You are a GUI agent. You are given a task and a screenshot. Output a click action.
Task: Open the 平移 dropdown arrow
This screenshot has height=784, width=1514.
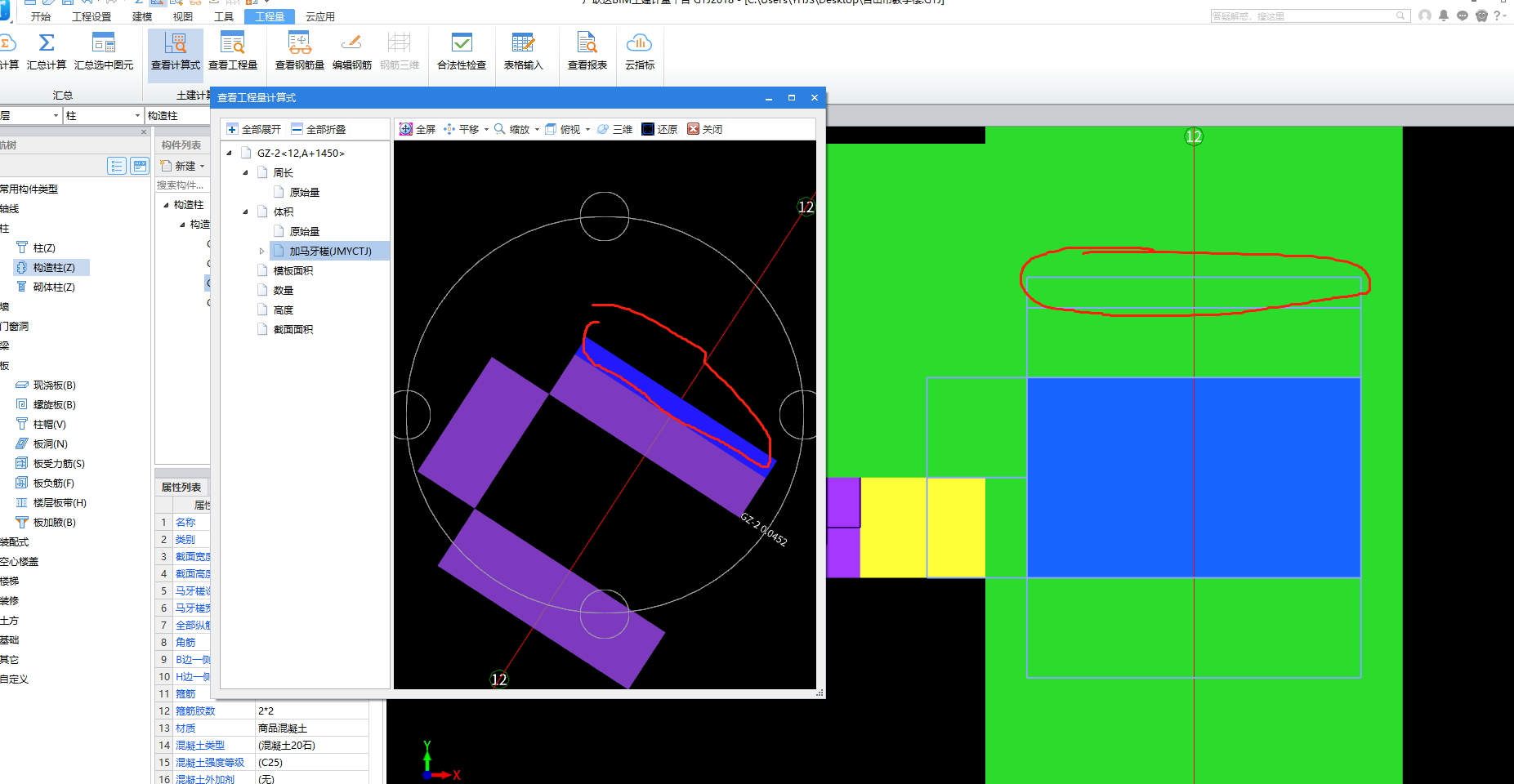pyautogui.click(x=486, y=129)
